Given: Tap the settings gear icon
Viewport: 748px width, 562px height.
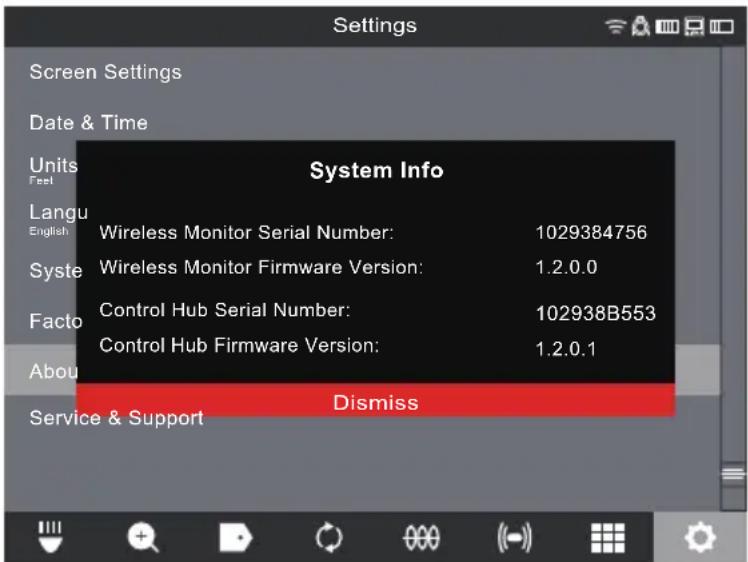Looking at the screenshot, I should [700, 537].
